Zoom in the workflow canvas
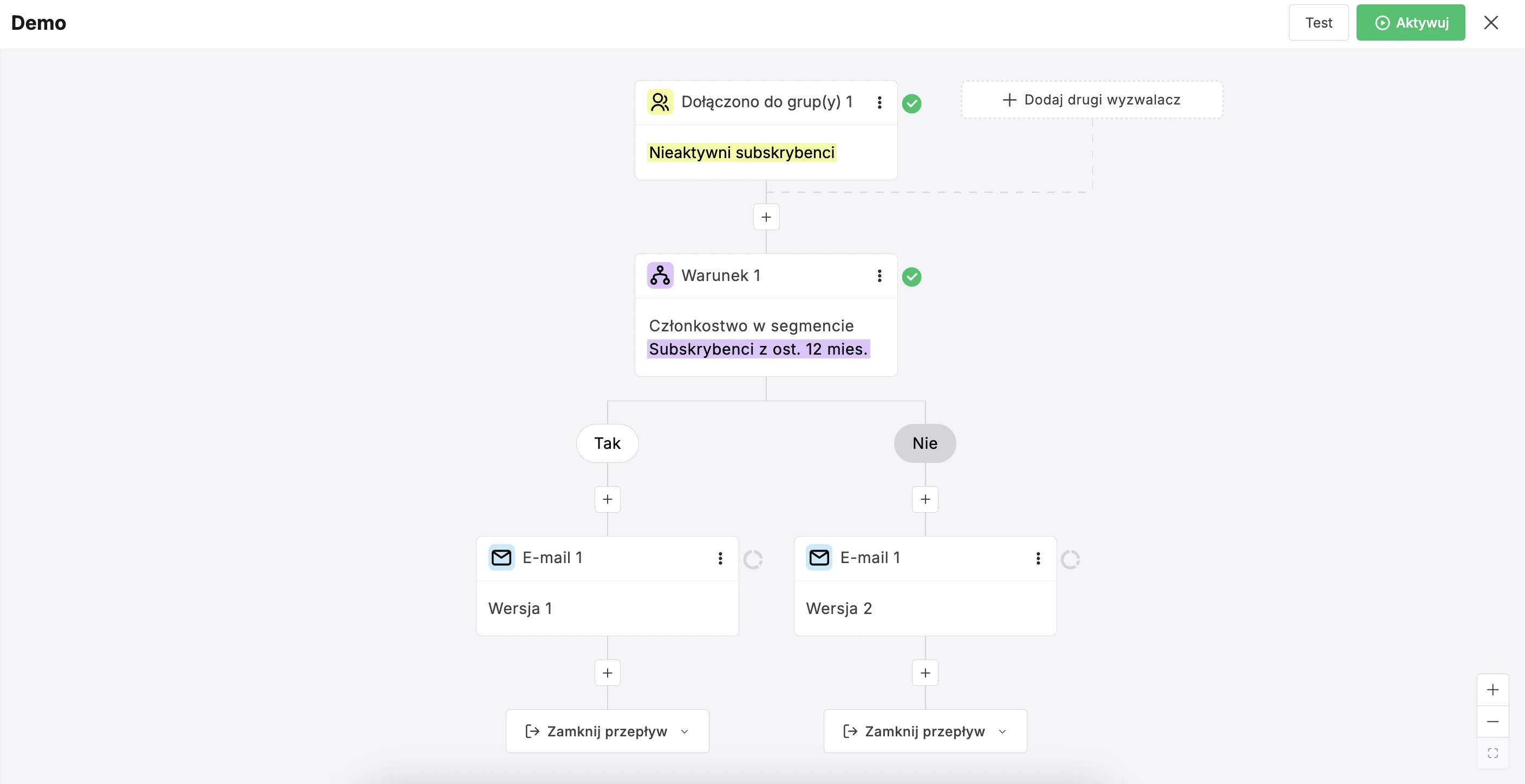 1493,690
